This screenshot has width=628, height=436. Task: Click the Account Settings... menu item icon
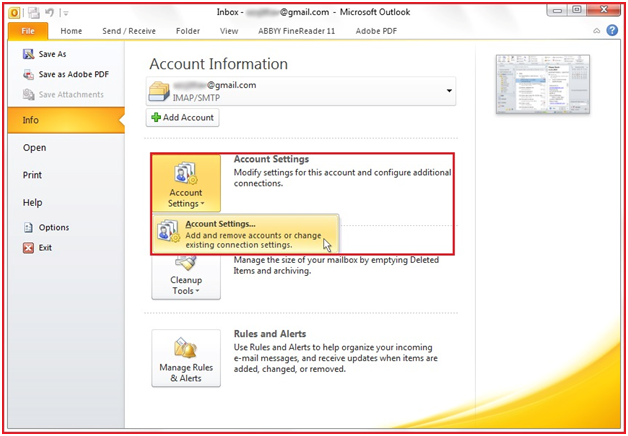coord(168,231)
